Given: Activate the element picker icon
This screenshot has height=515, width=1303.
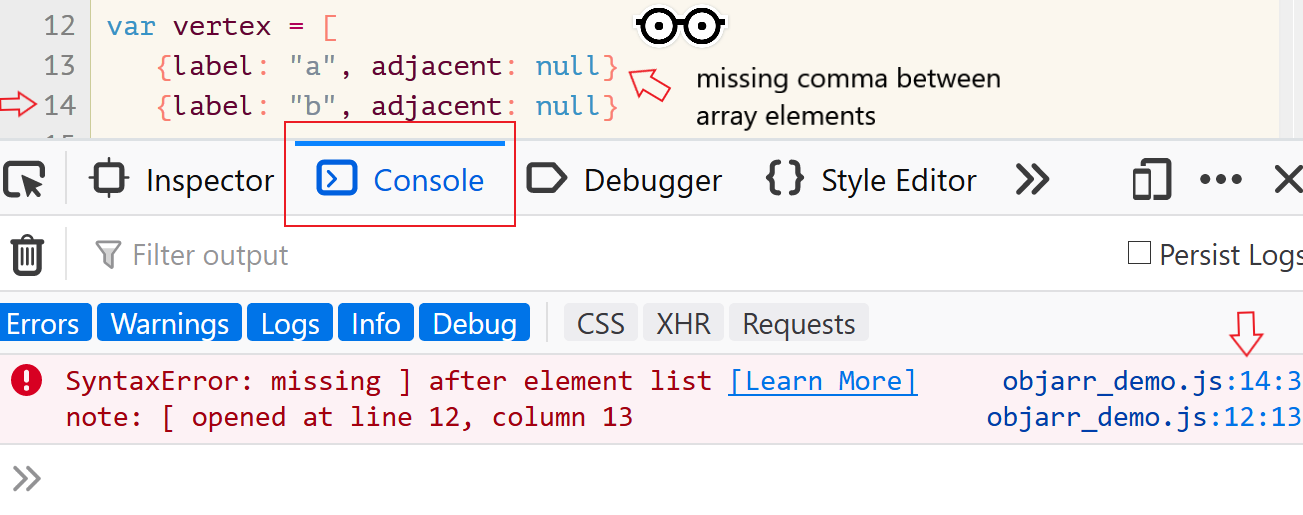Looking at the screenshot, I should pyautogui.click(x=24, y=181).
